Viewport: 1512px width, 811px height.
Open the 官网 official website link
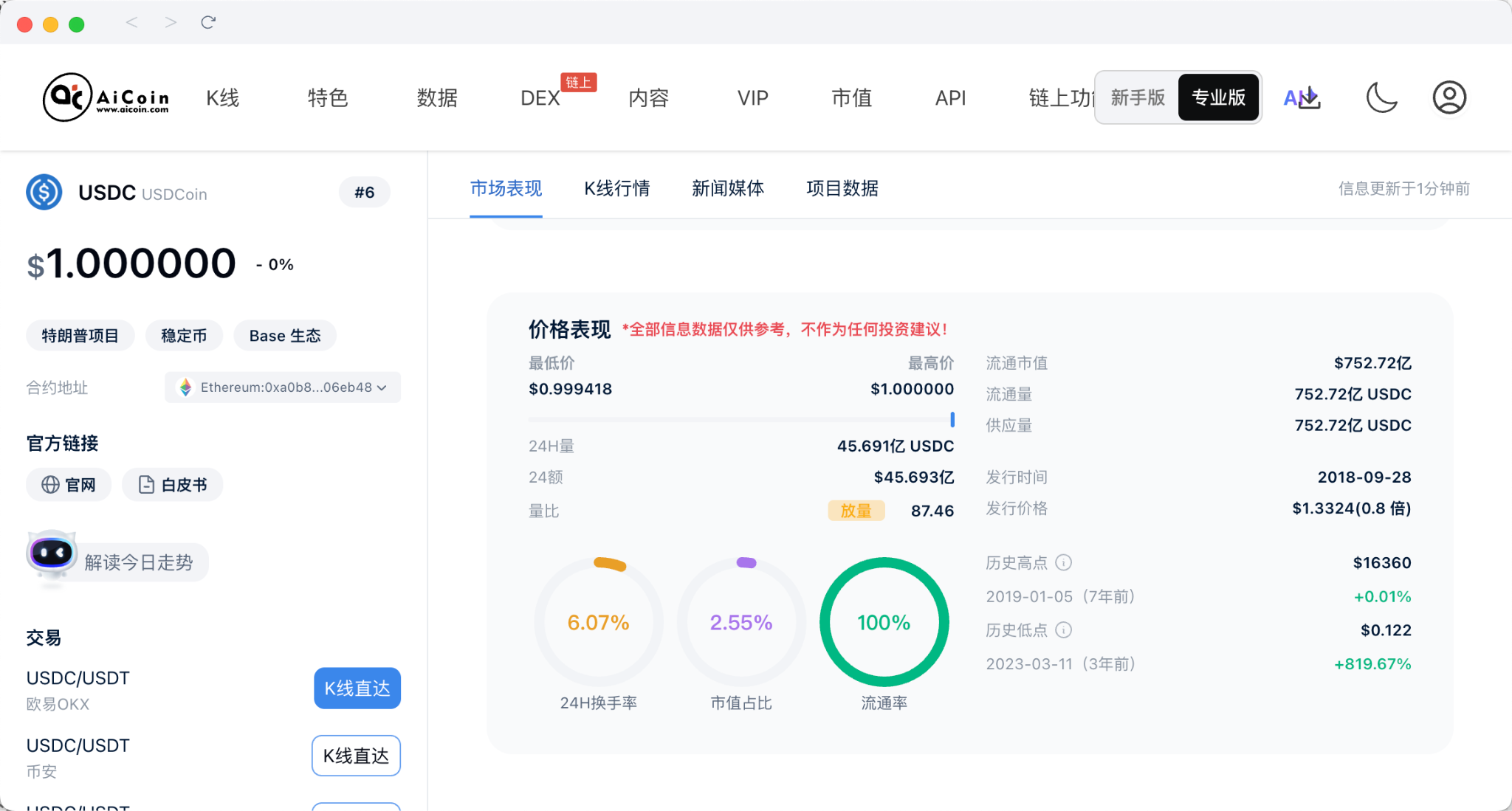(69, 485)
